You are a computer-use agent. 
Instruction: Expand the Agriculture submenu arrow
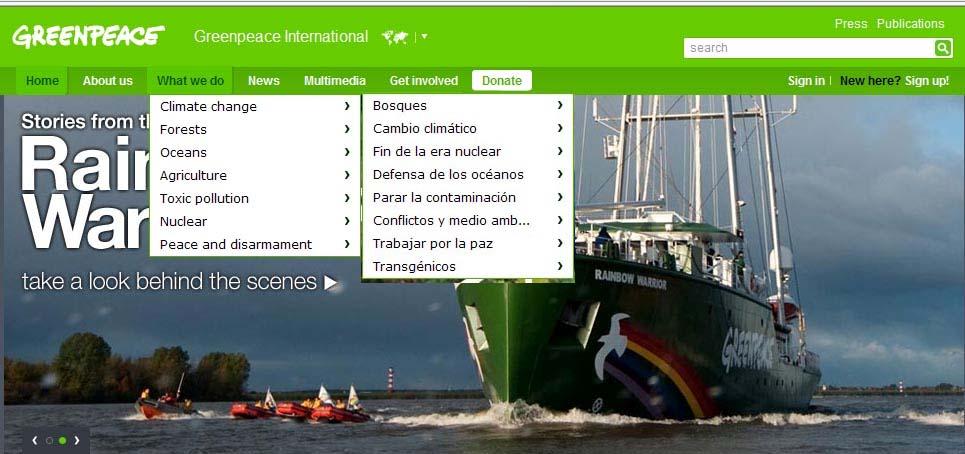point(347,175)
